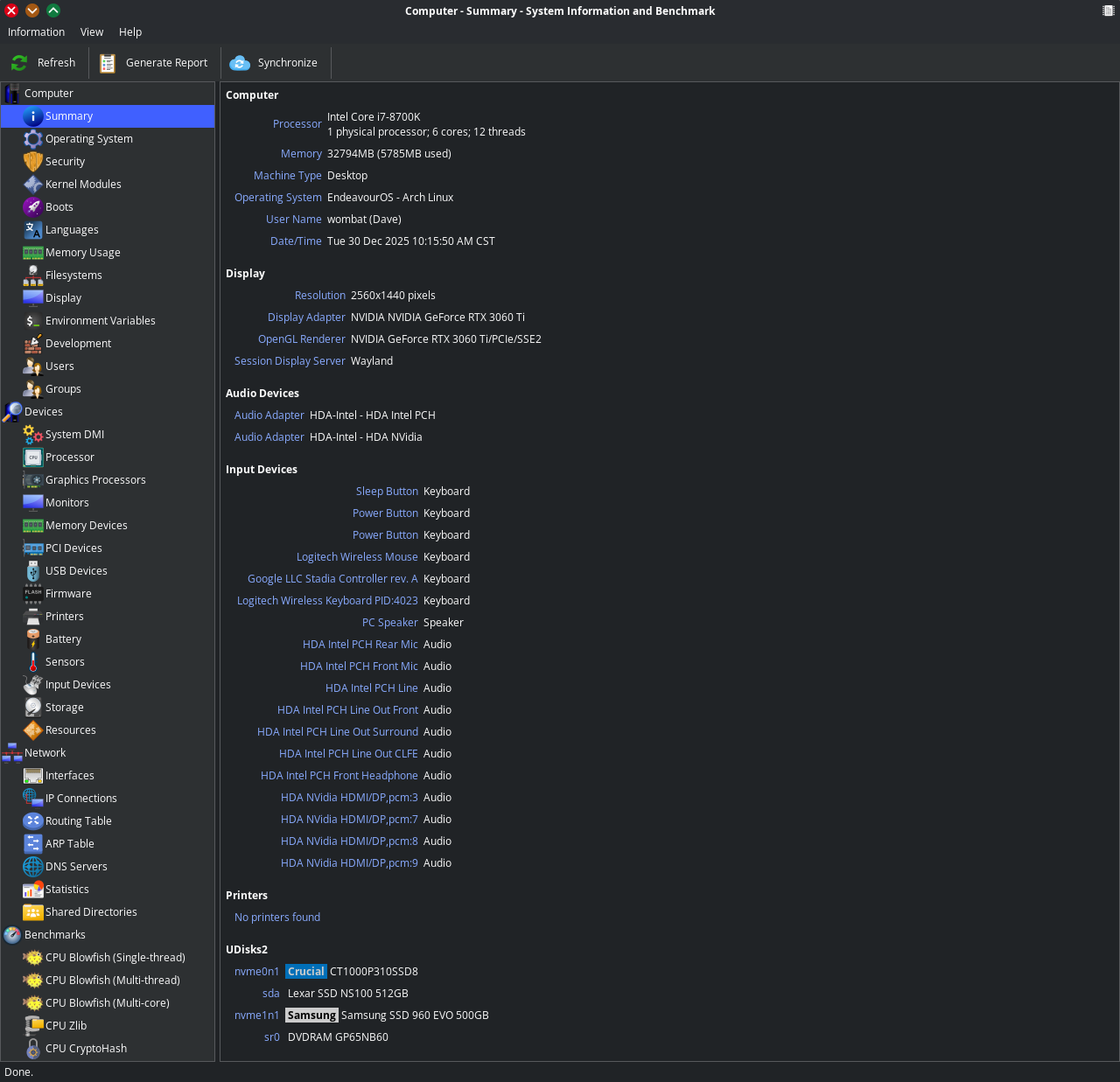Open the Graphics Processors entry
Screen dimensions: 1120x1082
pyautogui.click(x=95, y=480)
